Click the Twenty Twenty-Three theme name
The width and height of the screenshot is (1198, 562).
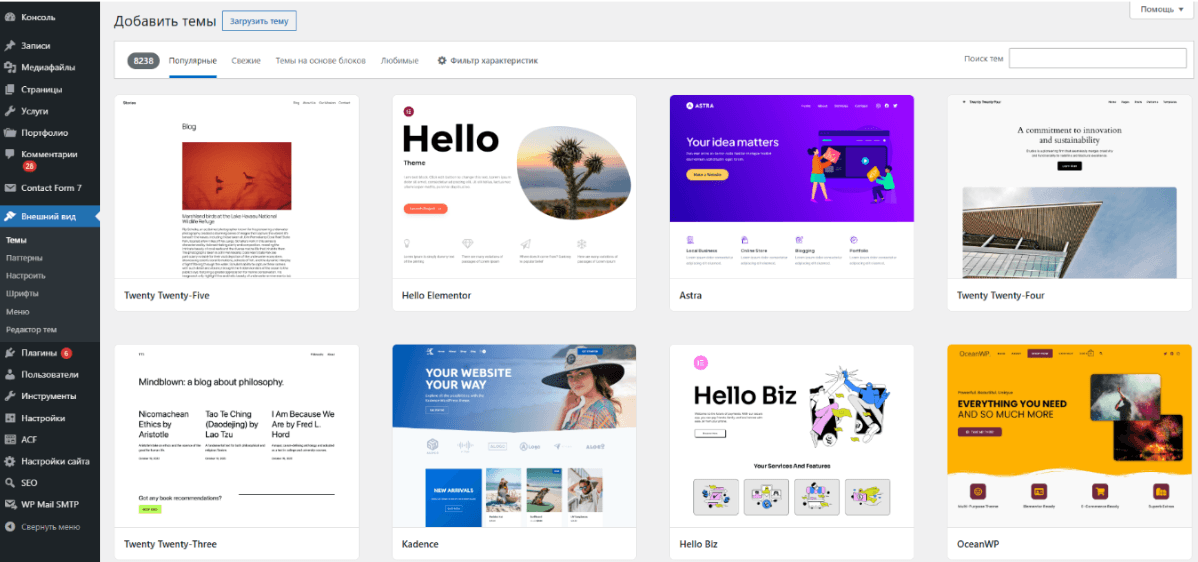170,544
